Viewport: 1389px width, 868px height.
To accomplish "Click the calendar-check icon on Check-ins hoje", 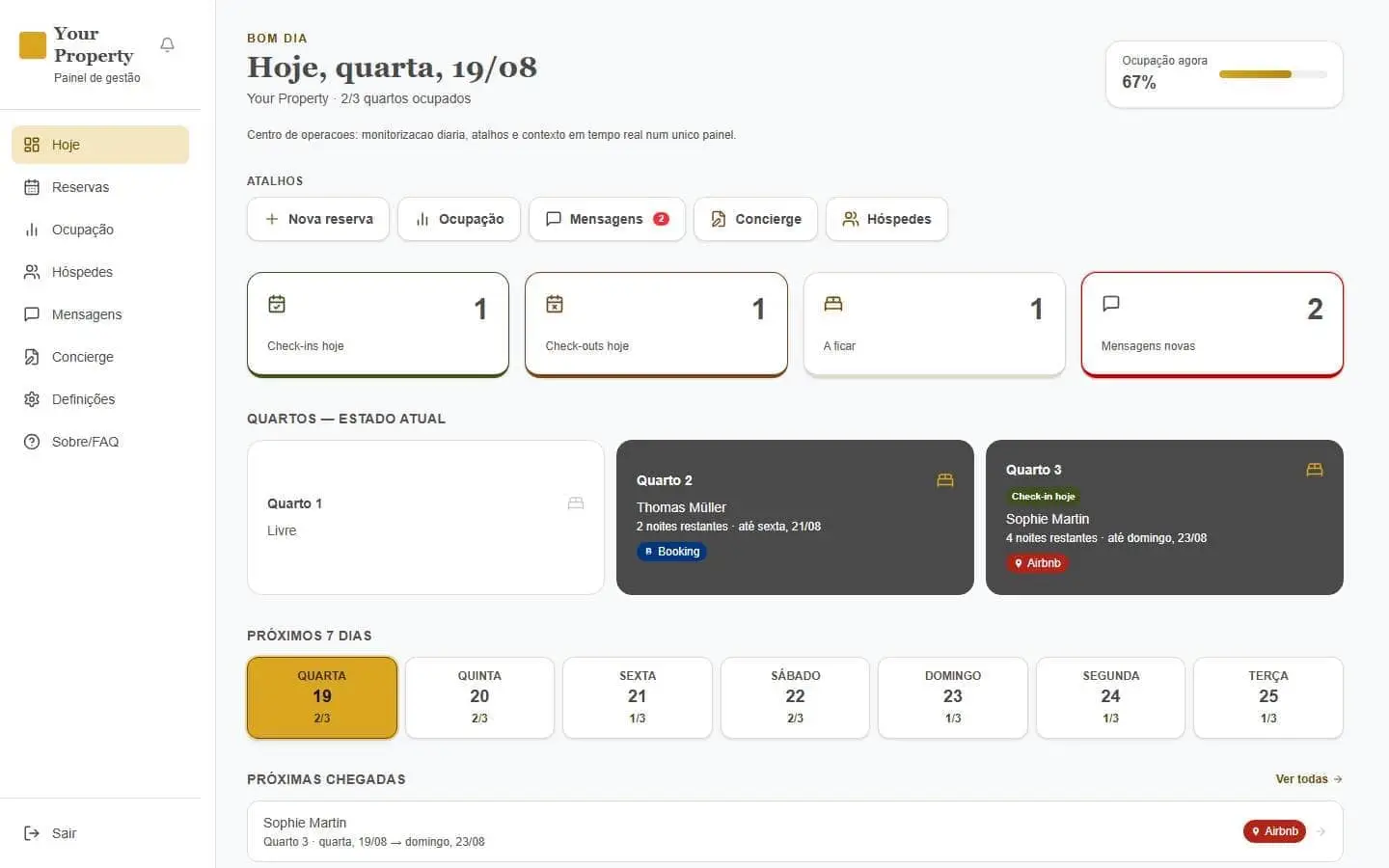I will click(x=277, y=304).
